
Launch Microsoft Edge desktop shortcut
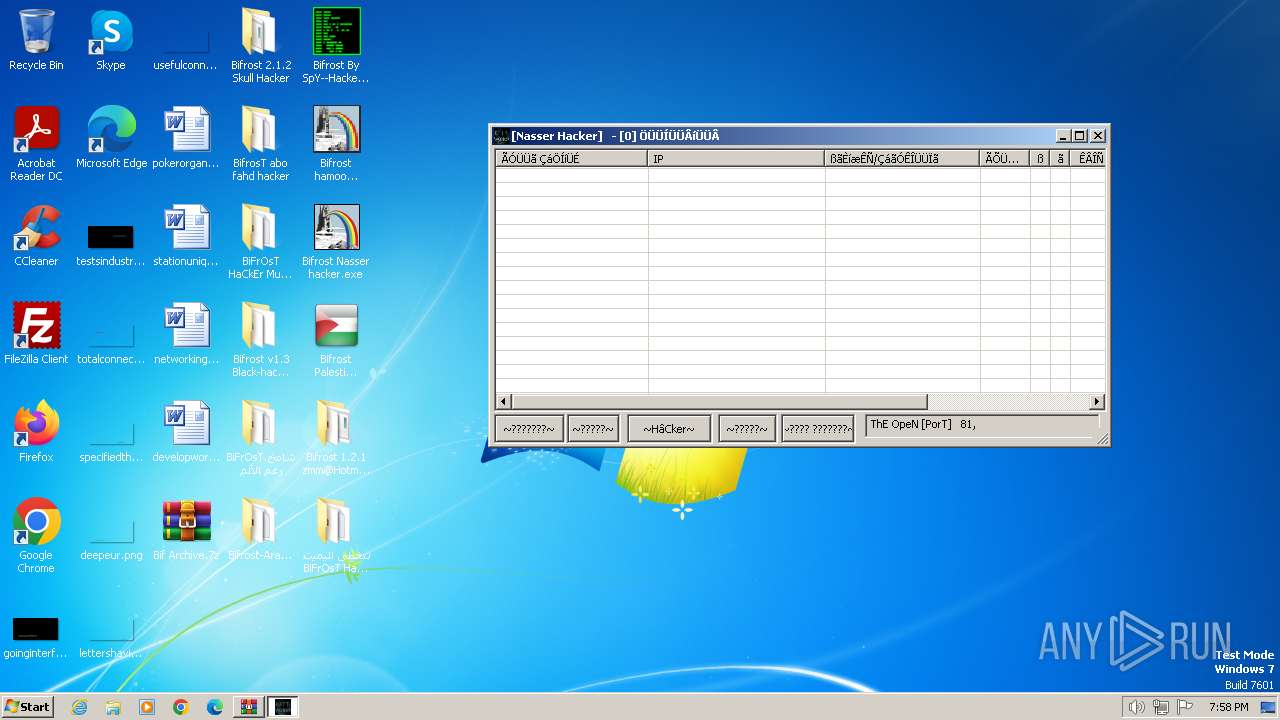[111, 137]
